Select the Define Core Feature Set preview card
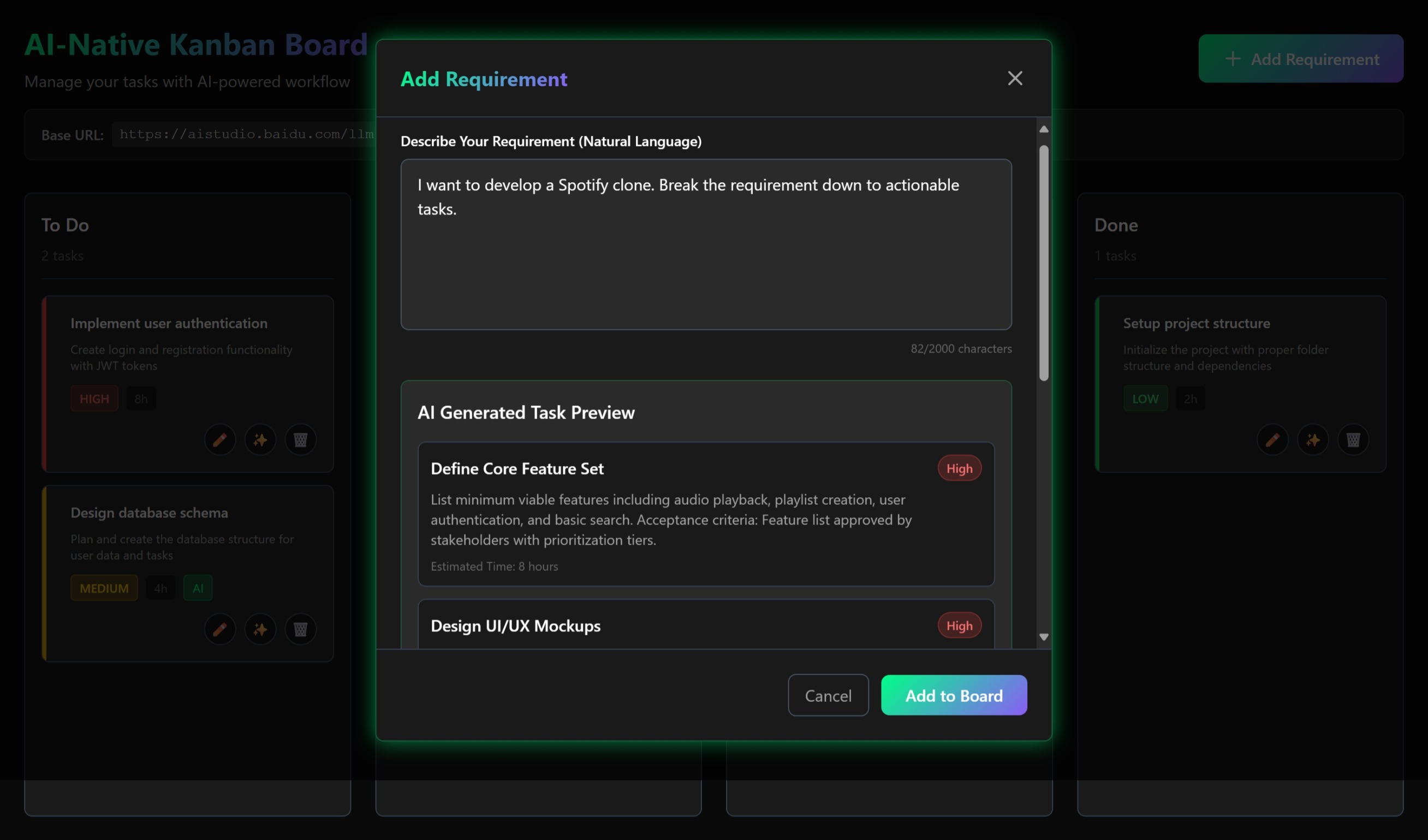1428x840 pixels. point(705,513)
